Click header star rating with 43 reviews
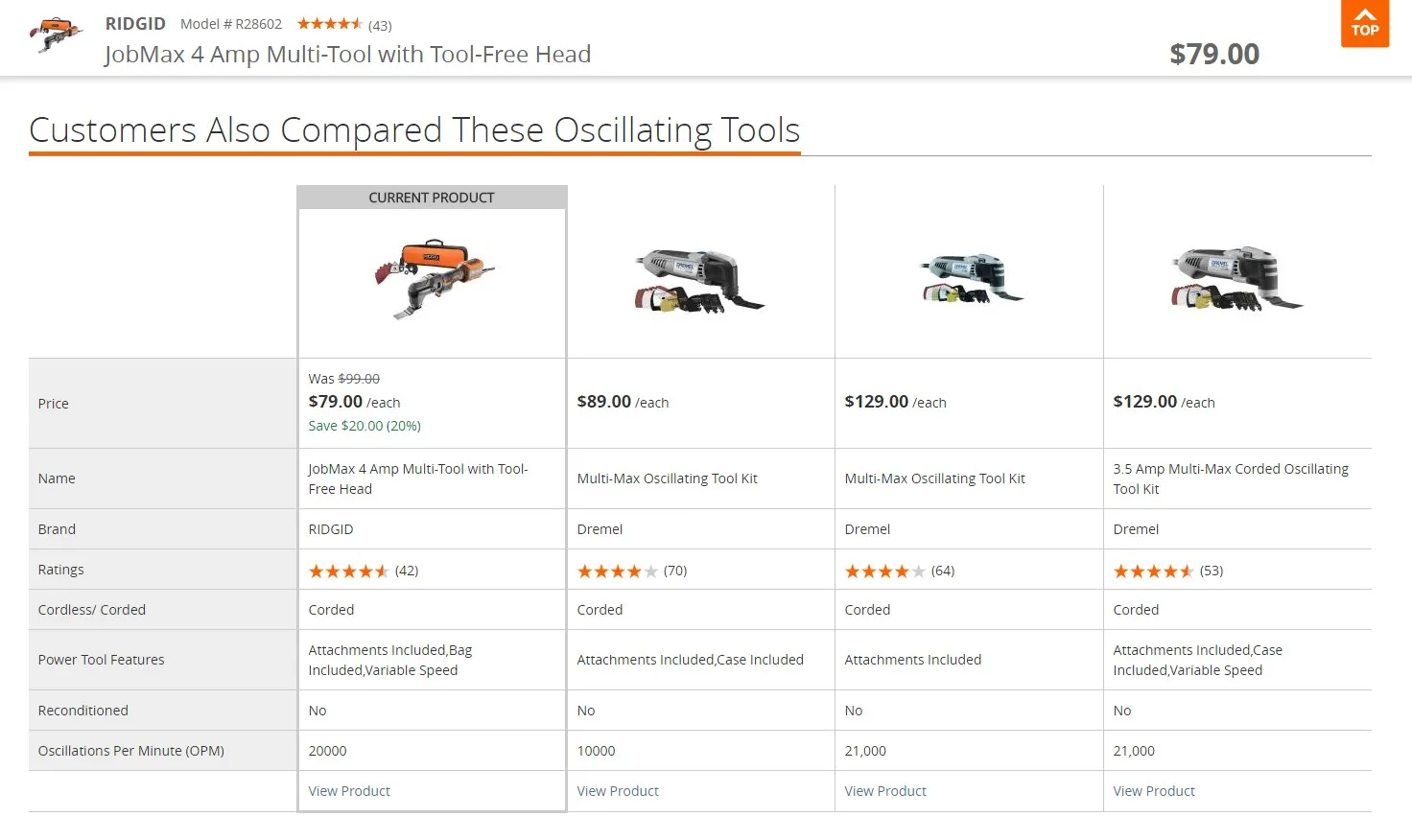 tap(344, 24)
